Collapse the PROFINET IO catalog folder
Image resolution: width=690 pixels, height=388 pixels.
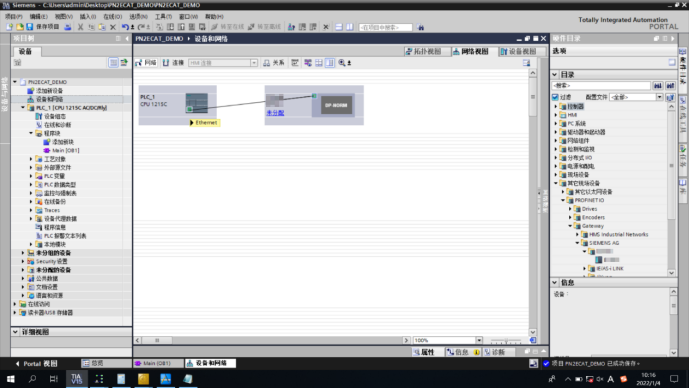point(563,200)
